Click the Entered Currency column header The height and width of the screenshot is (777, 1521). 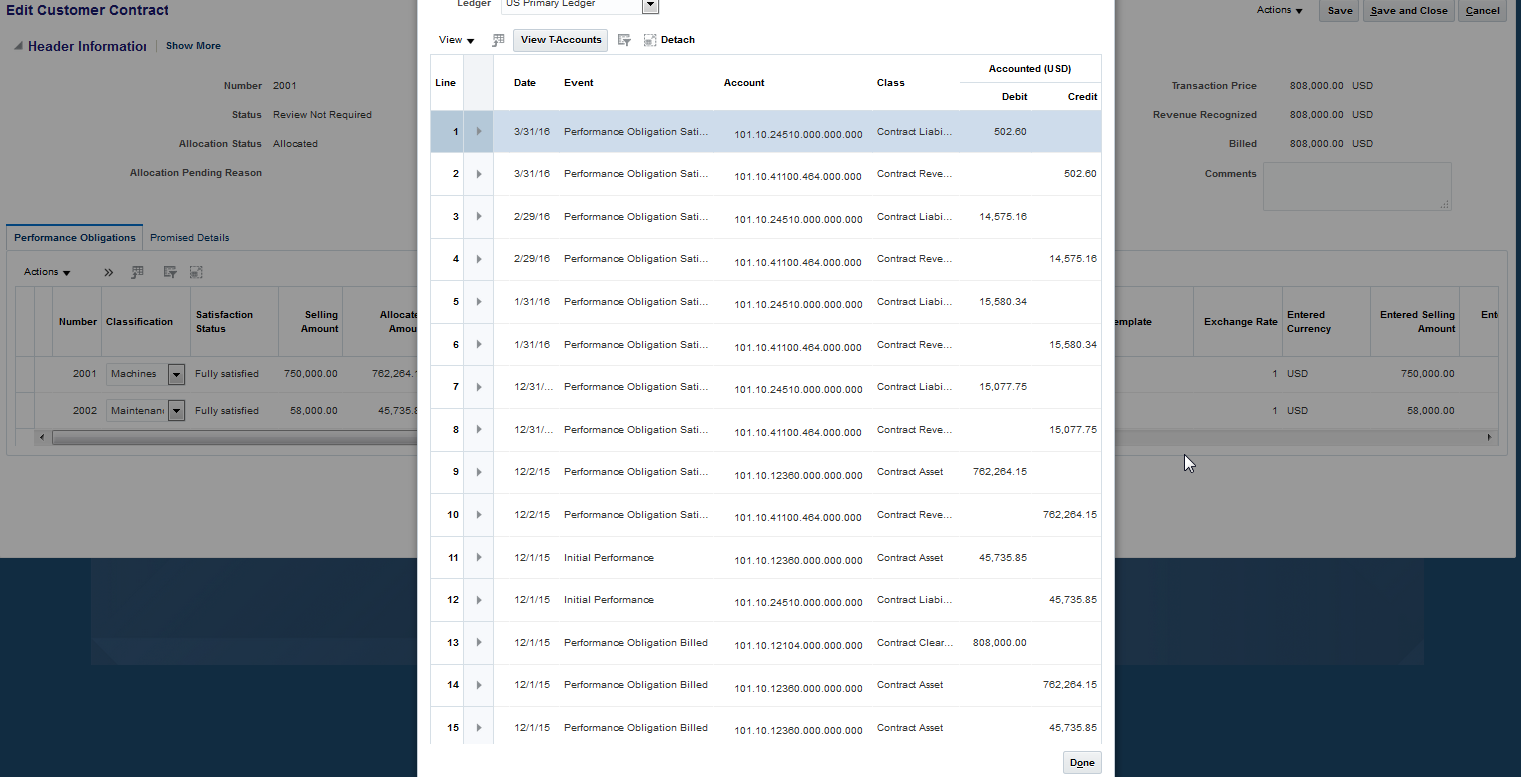[x=1309, y=322]
